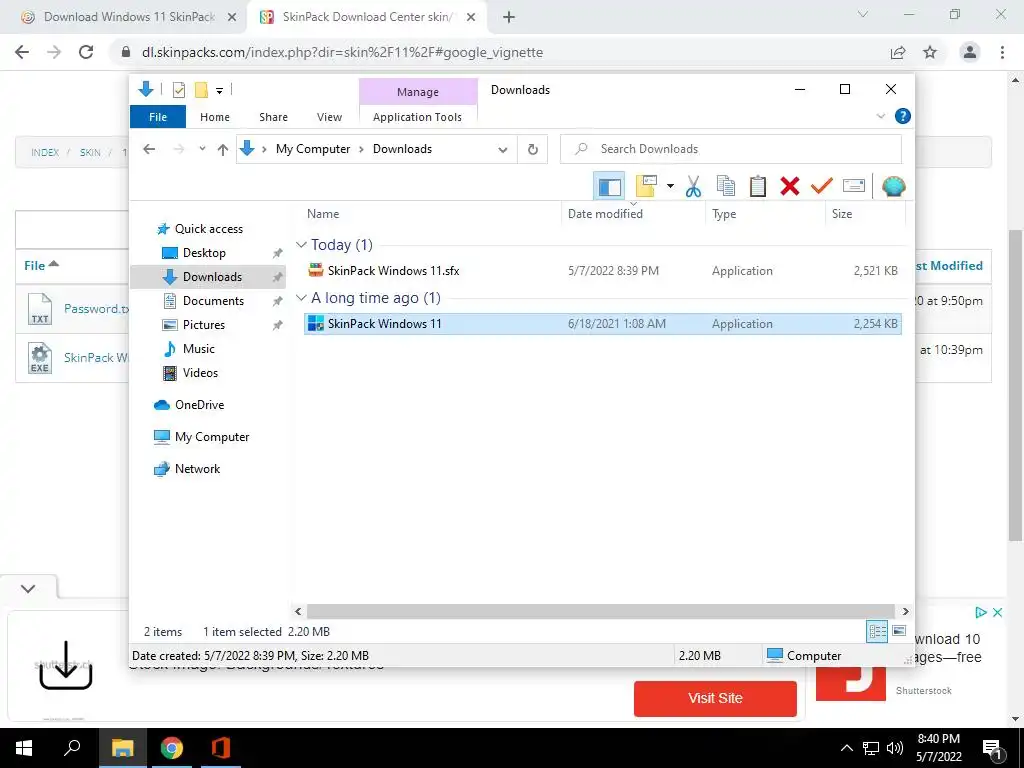
Task: Click horizontal scrollbar right arrow
Action: pos(905,611)
